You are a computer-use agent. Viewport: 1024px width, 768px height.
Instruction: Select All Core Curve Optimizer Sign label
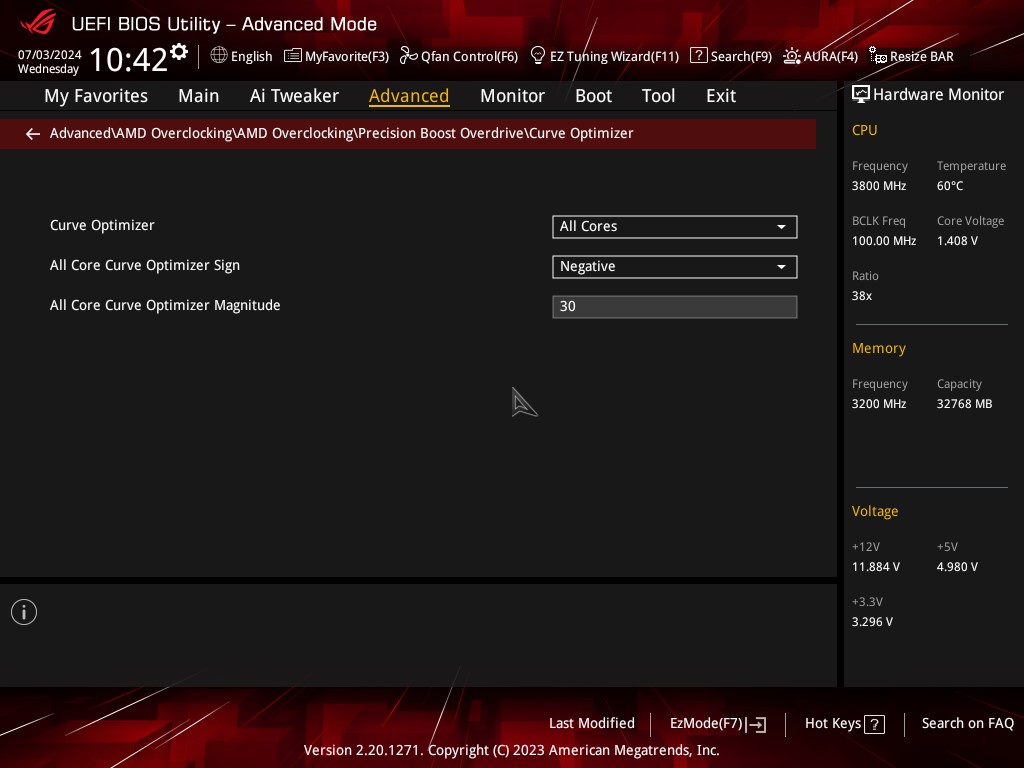click(x=145, y=265)
